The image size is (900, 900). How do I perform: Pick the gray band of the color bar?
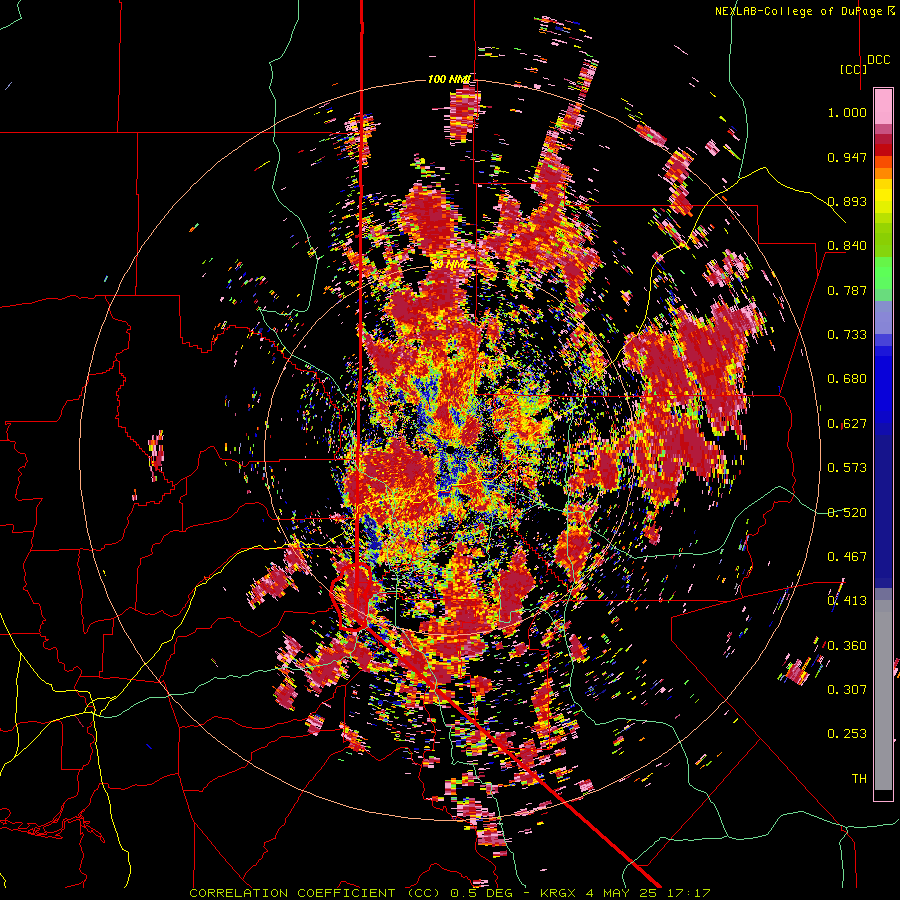pyautogui.click(x=883, y=695)
